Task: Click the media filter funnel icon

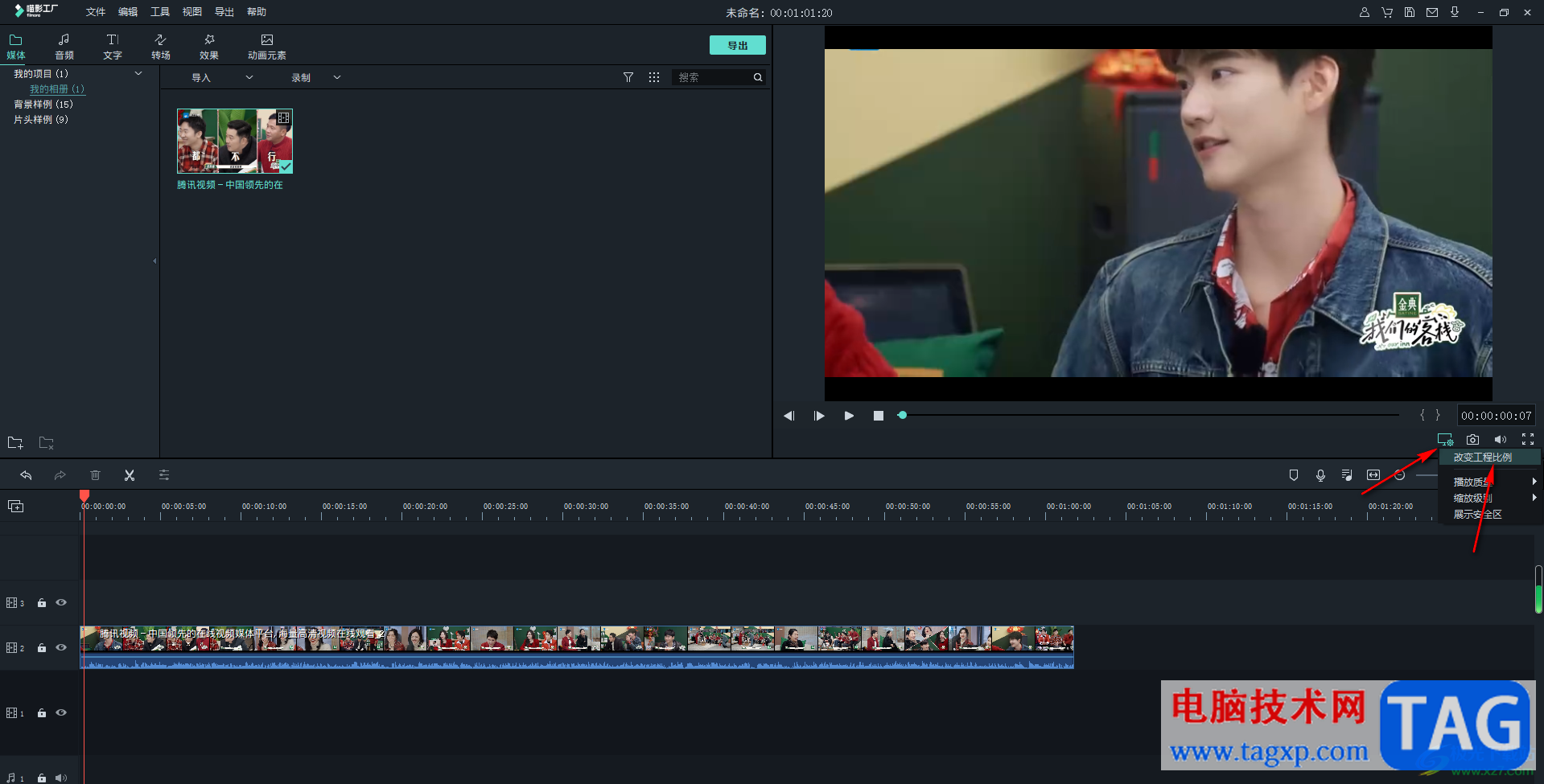Action: [628, 77]
